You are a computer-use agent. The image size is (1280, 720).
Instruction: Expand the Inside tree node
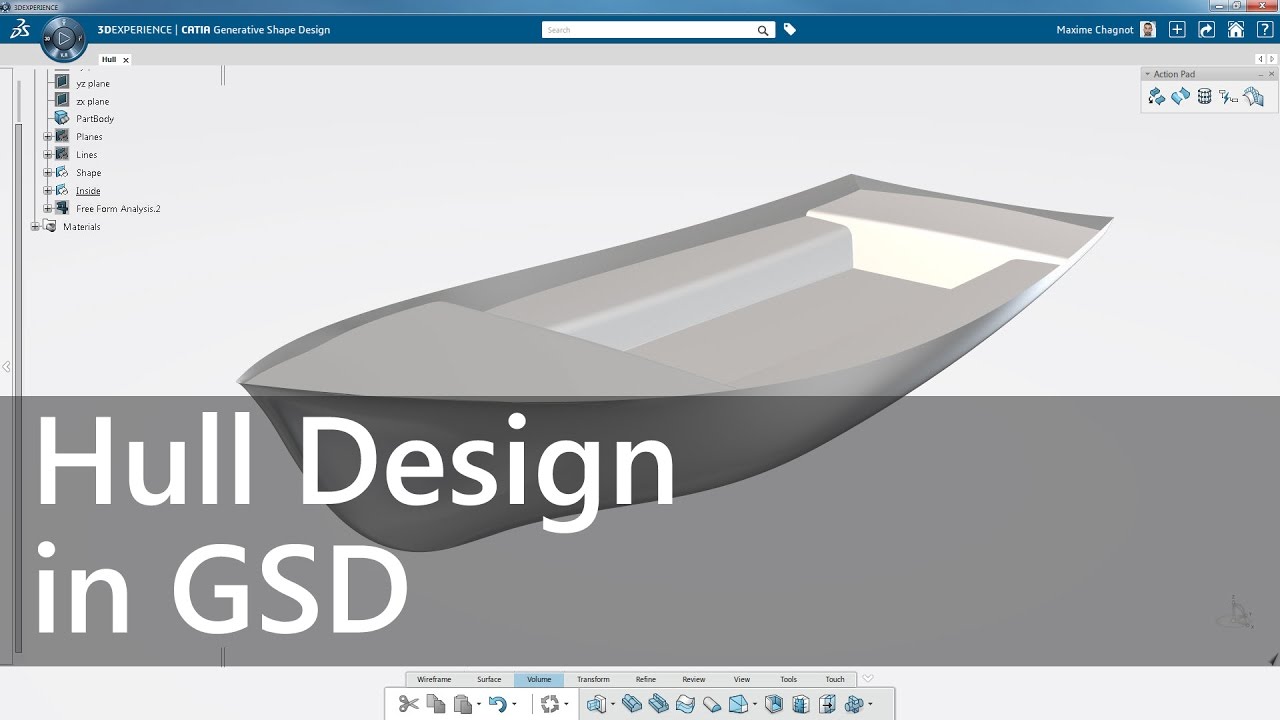(47, 190)
